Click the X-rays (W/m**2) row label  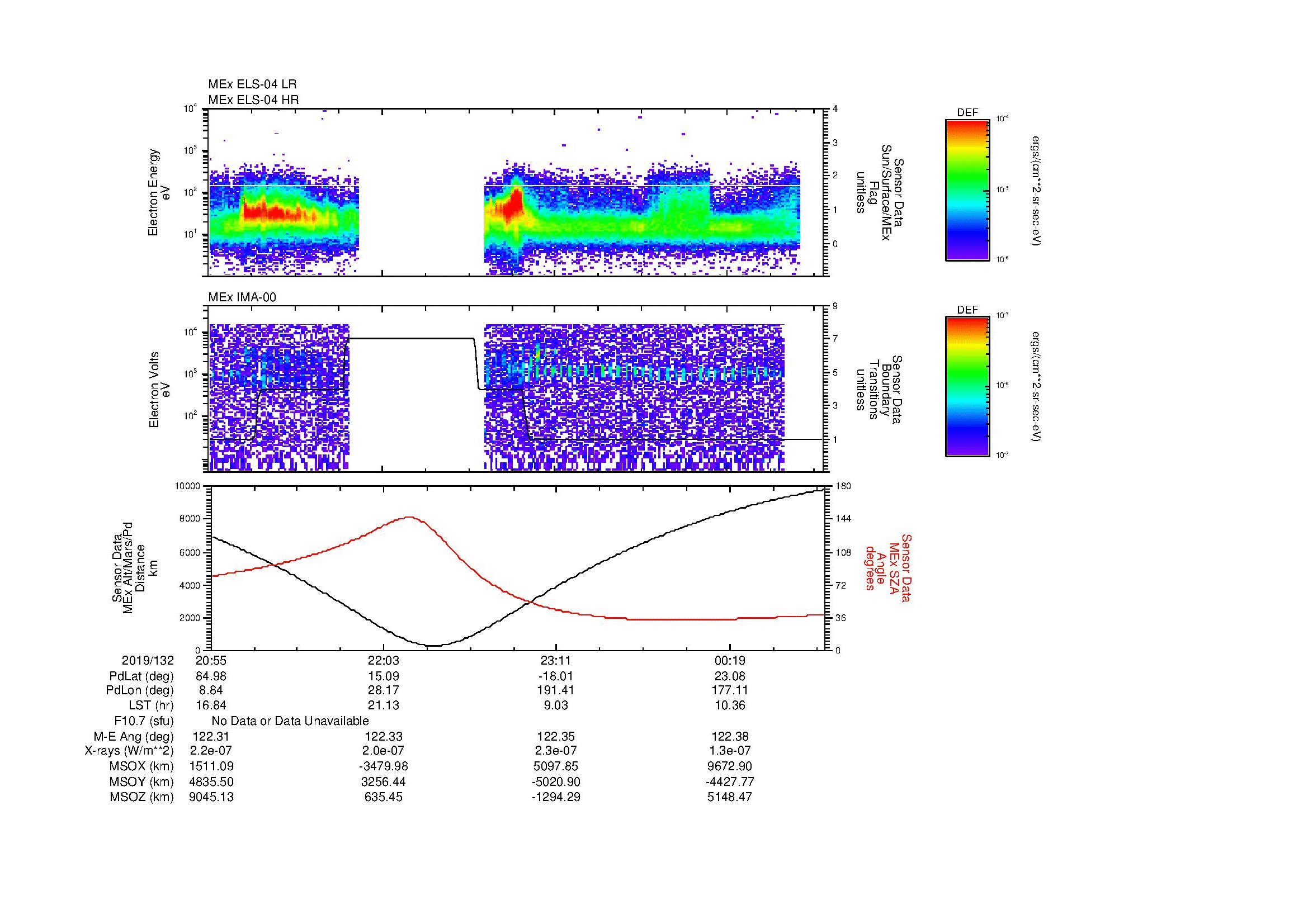click(129, 751)
